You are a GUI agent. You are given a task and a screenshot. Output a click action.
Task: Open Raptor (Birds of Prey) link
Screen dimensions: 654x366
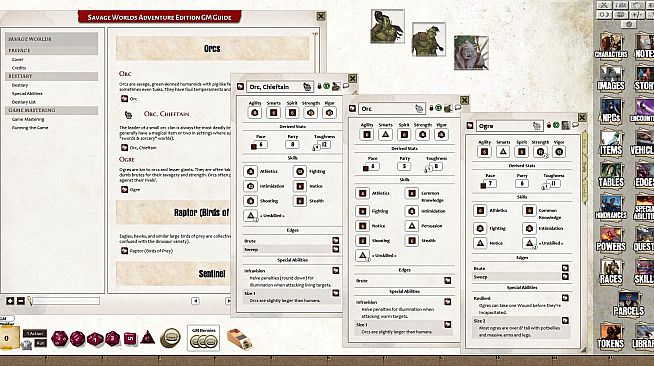coord(124,251)
